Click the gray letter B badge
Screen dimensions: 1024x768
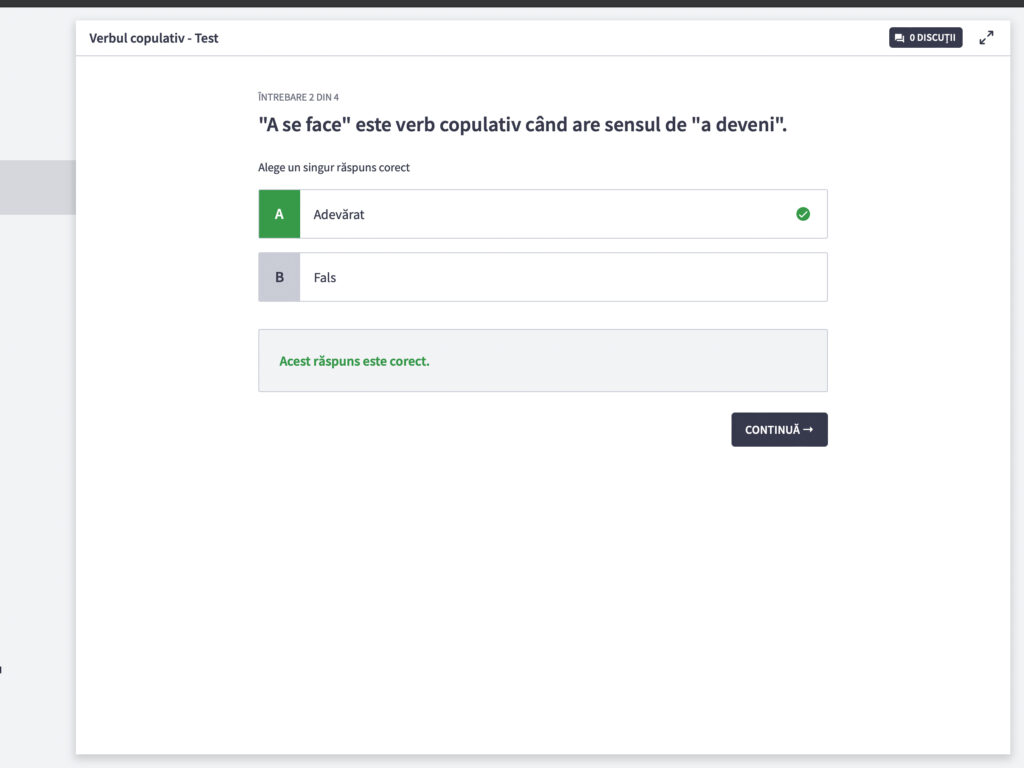point(279,277)
